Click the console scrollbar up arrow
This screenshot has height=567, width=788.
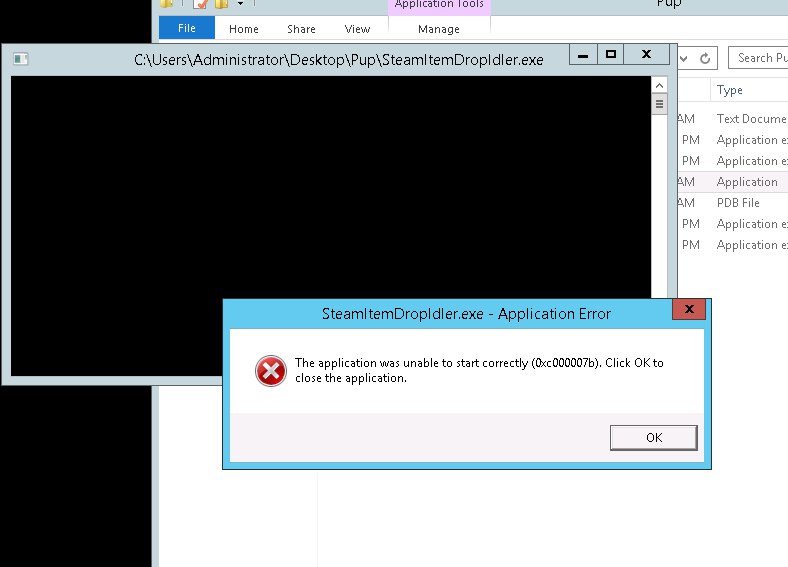[659, 85]
